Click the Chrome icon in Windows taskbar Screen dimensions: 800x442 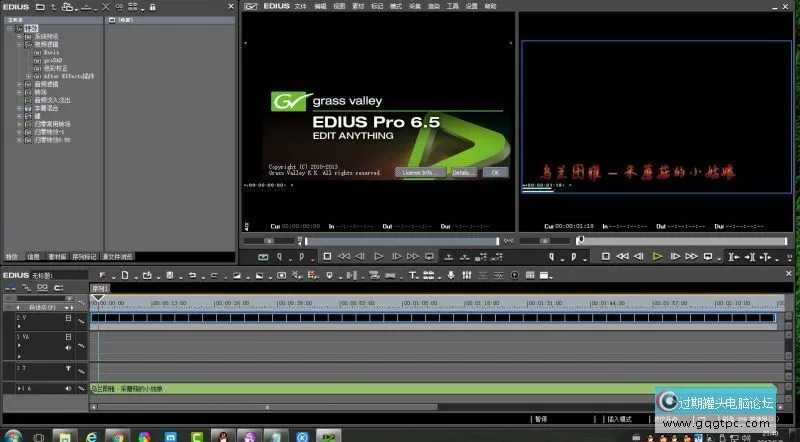coord(117,436)
